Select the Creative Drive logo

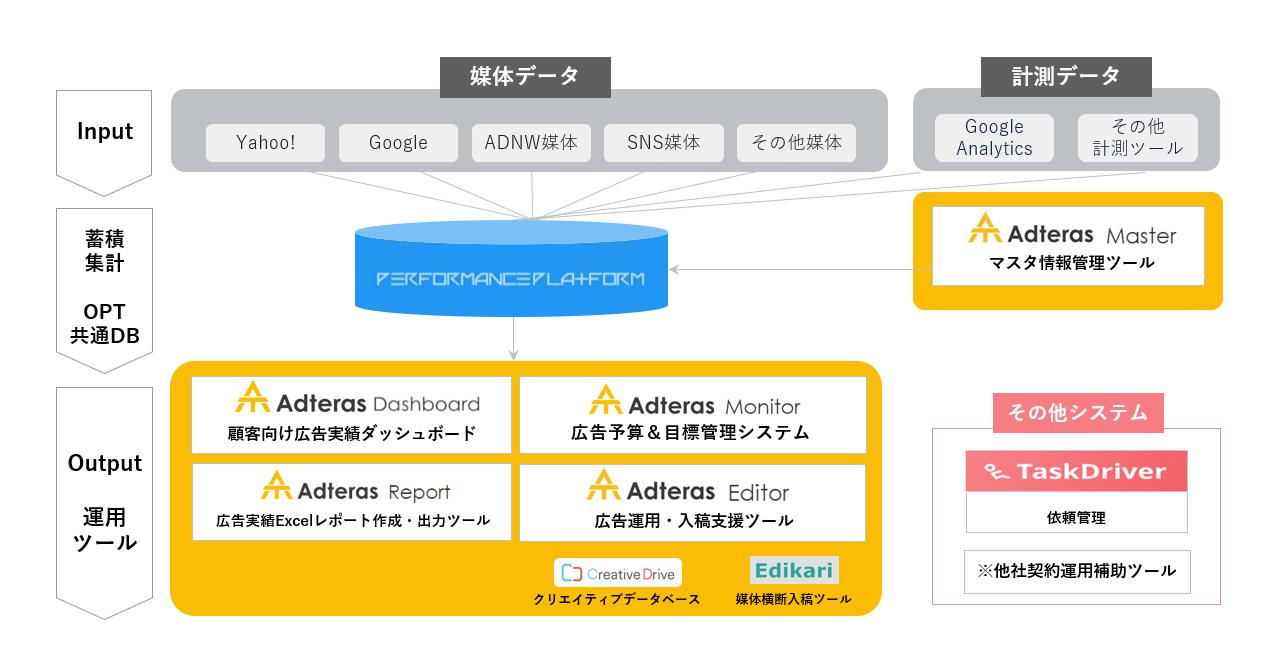click(x=618, y=573)
